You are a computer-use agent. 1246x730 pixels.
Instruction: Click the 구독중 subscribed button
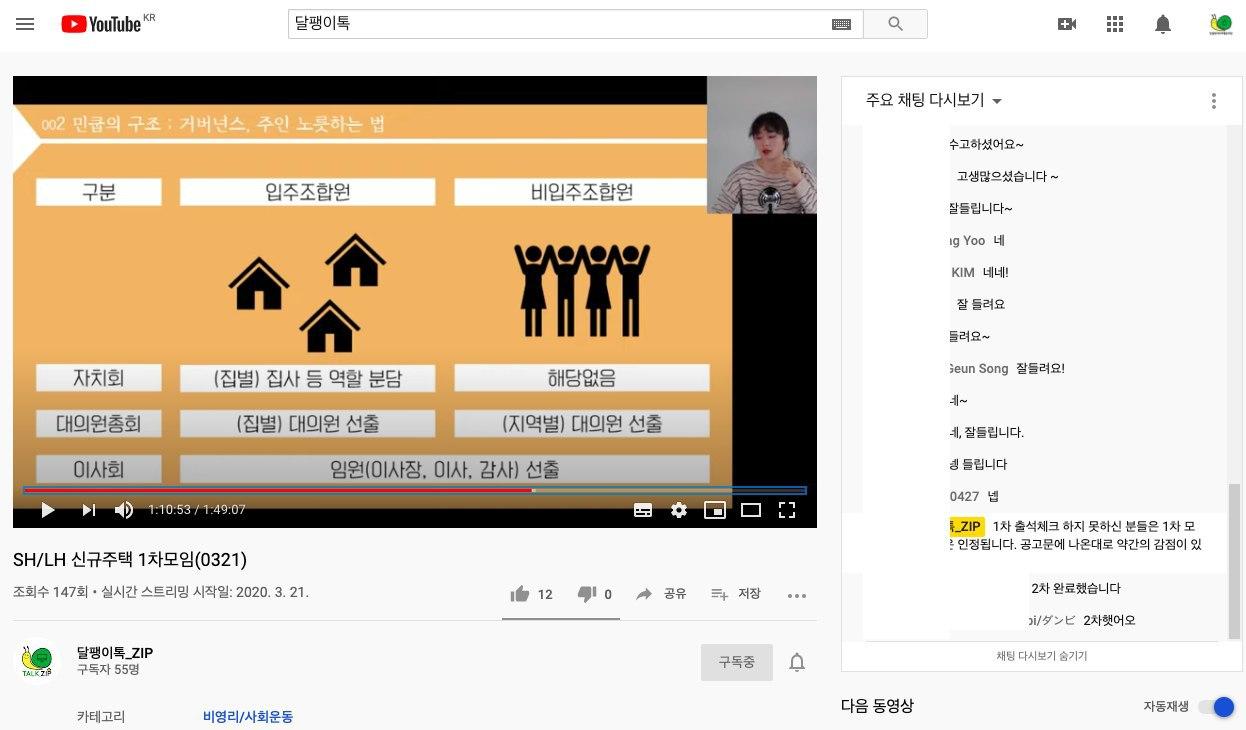737,662
